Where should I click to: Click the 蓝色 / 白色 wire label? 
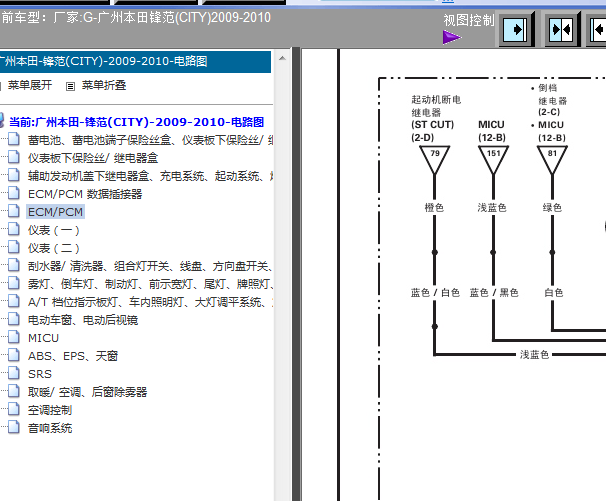point(435,293)
